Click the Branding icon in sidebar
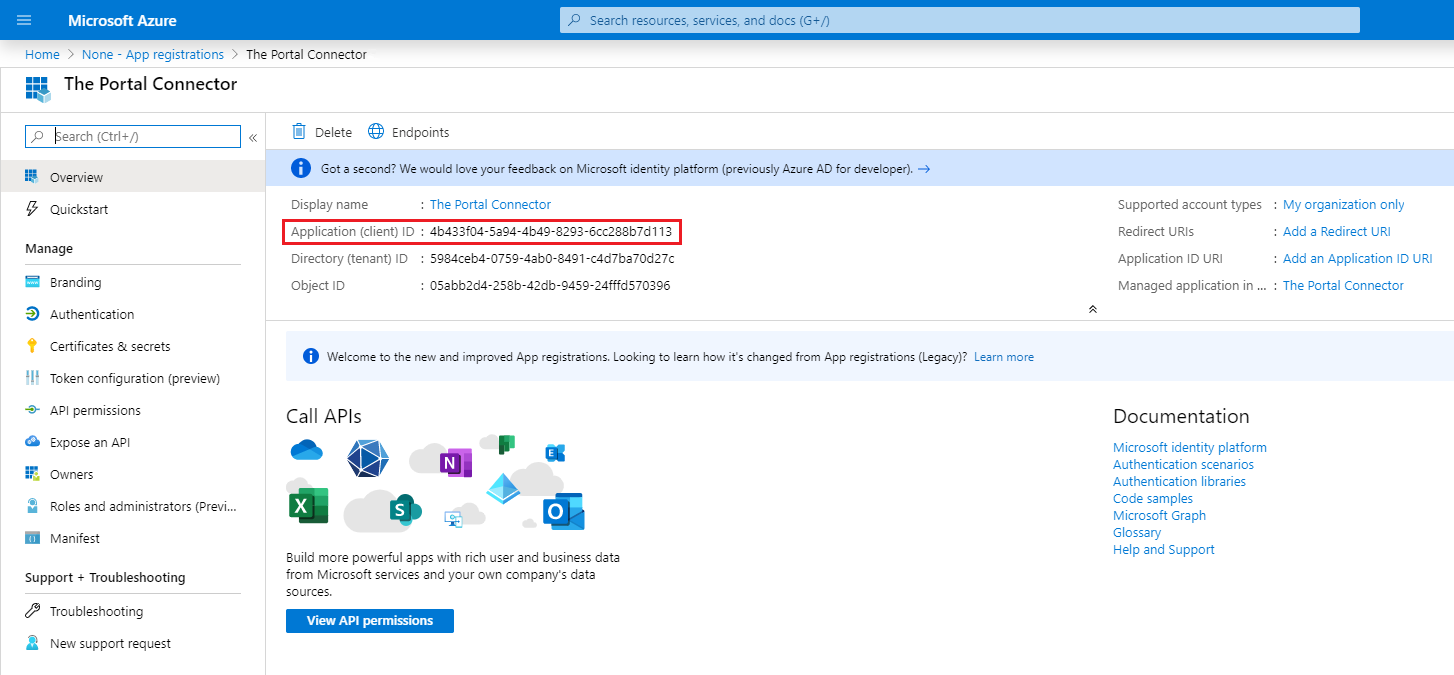Image resolution: width=1454 pixels, height=675 pixels. coord(32,282)
